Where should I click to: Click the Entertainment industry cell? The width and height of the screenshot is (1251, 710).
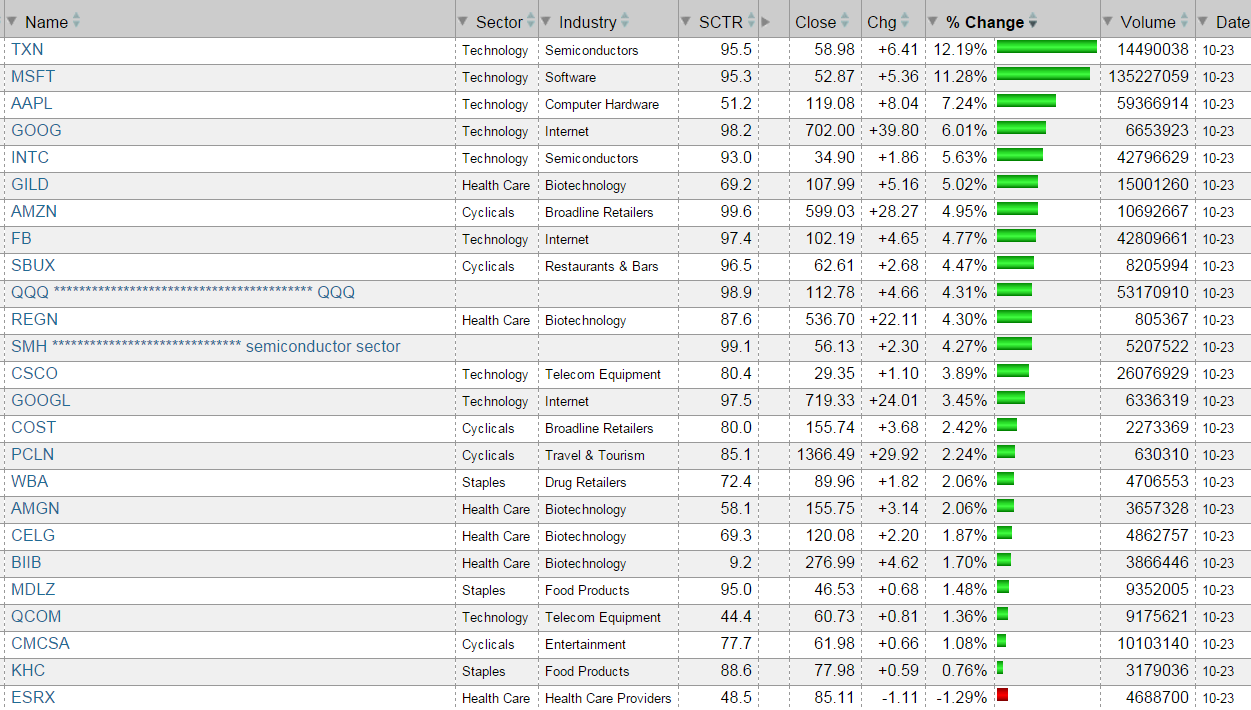click(x=586, y=644)
